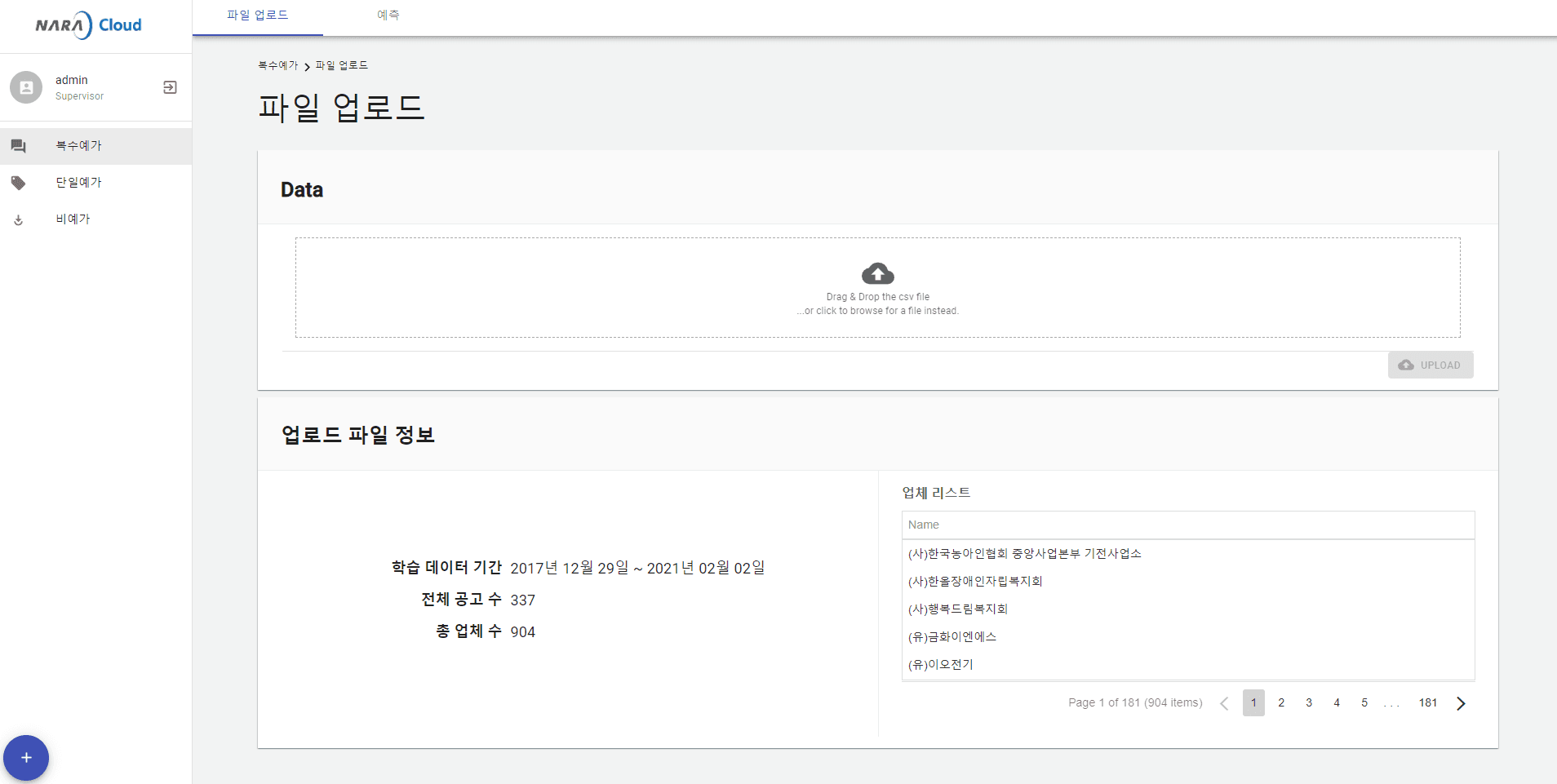This screenshot has width=1557, height=784.
Task: Click the admin user avatar icon
Action: pos(26,87)
